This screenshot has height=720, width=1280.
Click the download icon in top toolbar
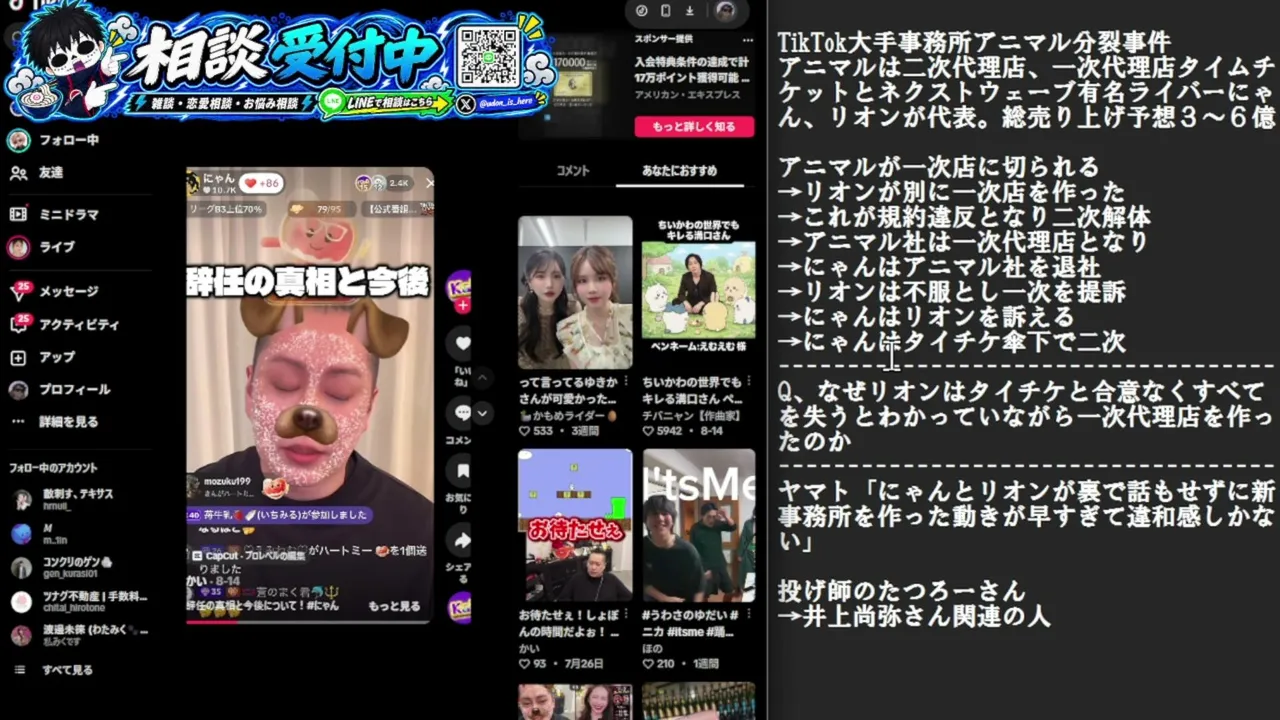[690, 11]
